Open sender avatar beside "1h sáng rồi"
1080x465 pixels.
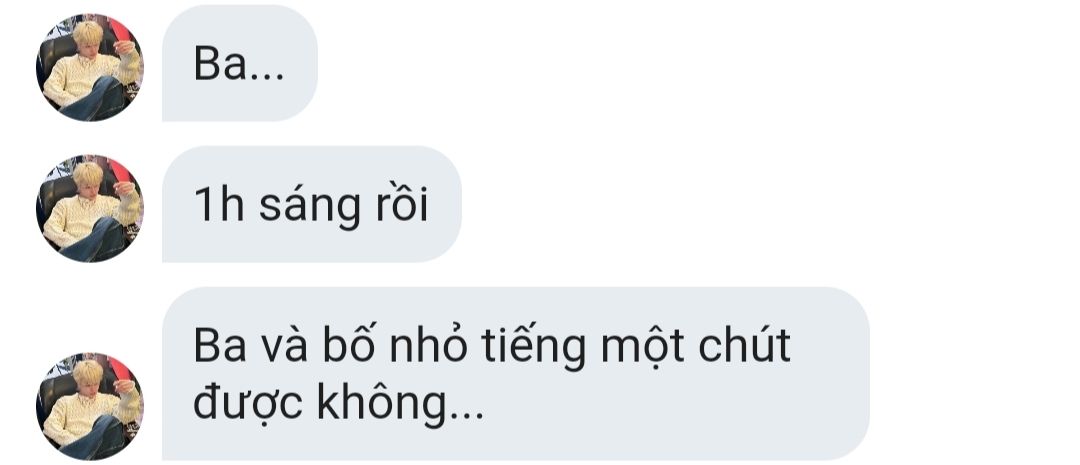(90, 208)
